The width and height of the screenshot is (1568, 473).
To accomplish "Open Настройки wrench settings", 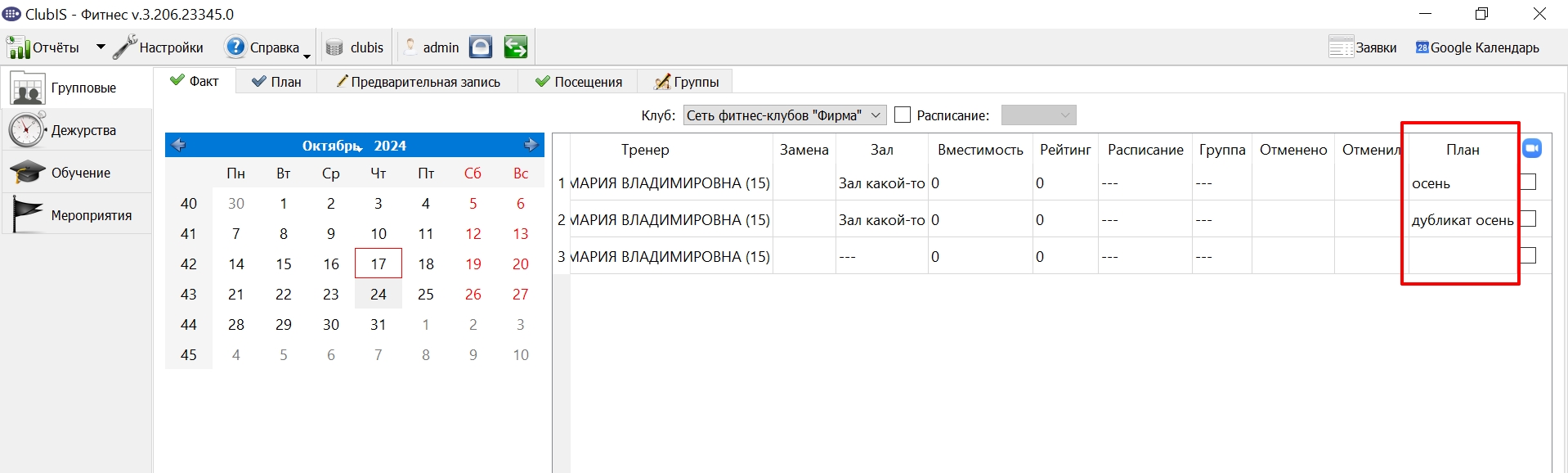I will pyautogui.click(x=124, y=47).
